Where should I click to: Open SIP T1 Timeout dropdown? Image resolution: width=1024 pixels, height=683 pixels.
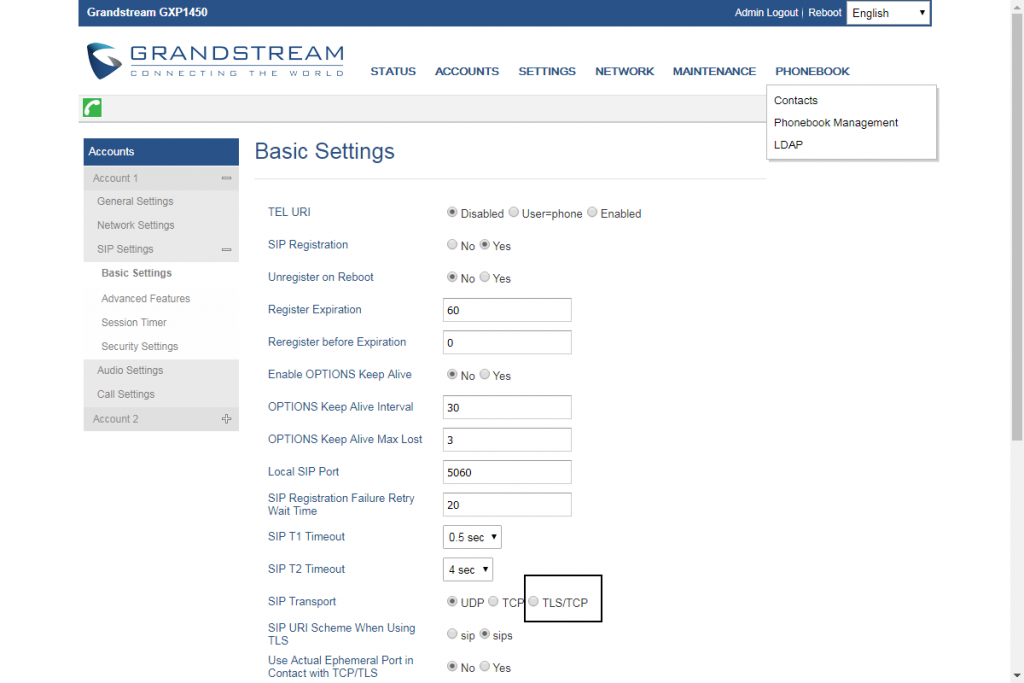(x=472, y=537)
